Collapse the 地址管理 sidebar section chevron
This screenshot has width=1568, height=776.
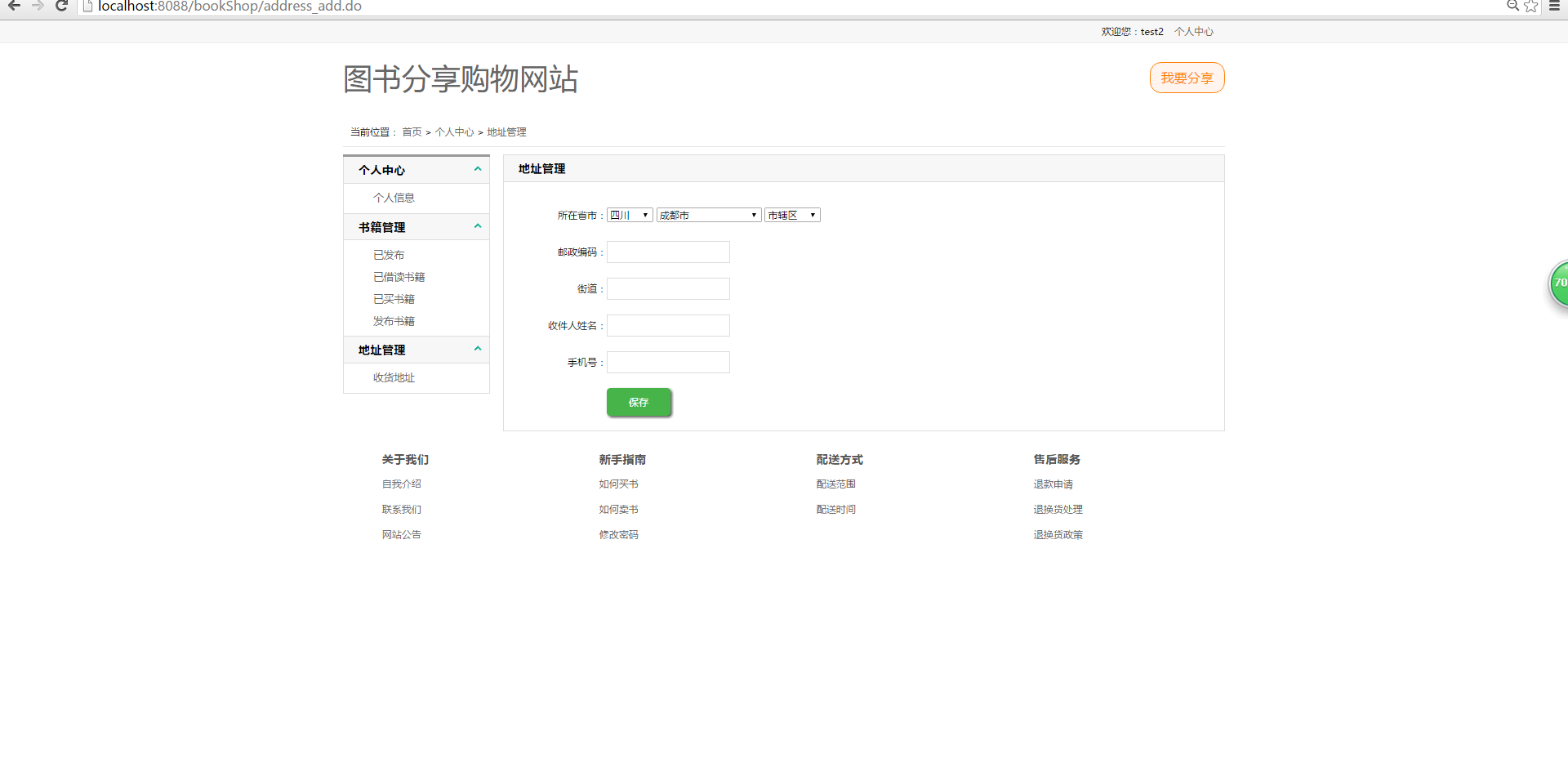478,349
